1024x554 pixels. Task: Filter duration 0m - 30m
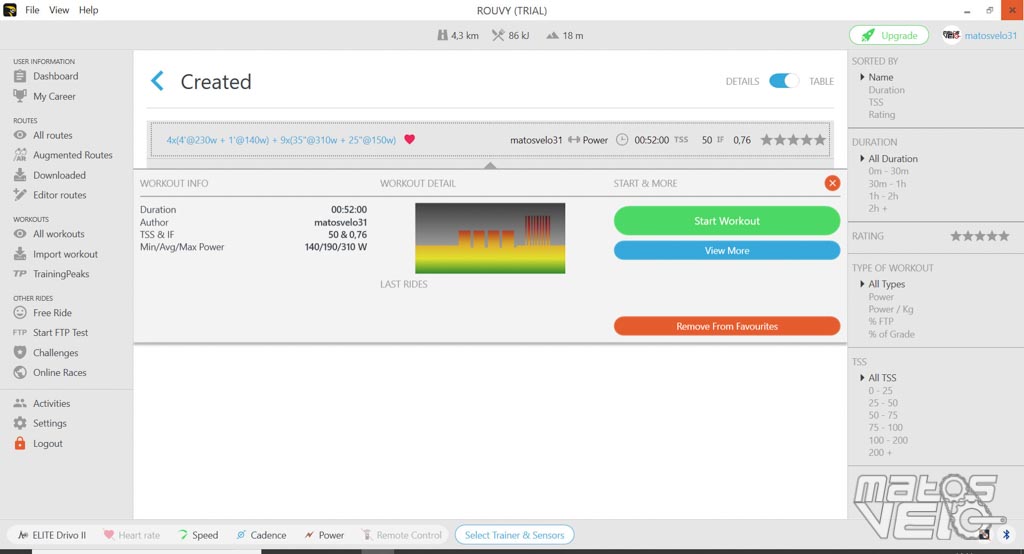tap(888, 171)
